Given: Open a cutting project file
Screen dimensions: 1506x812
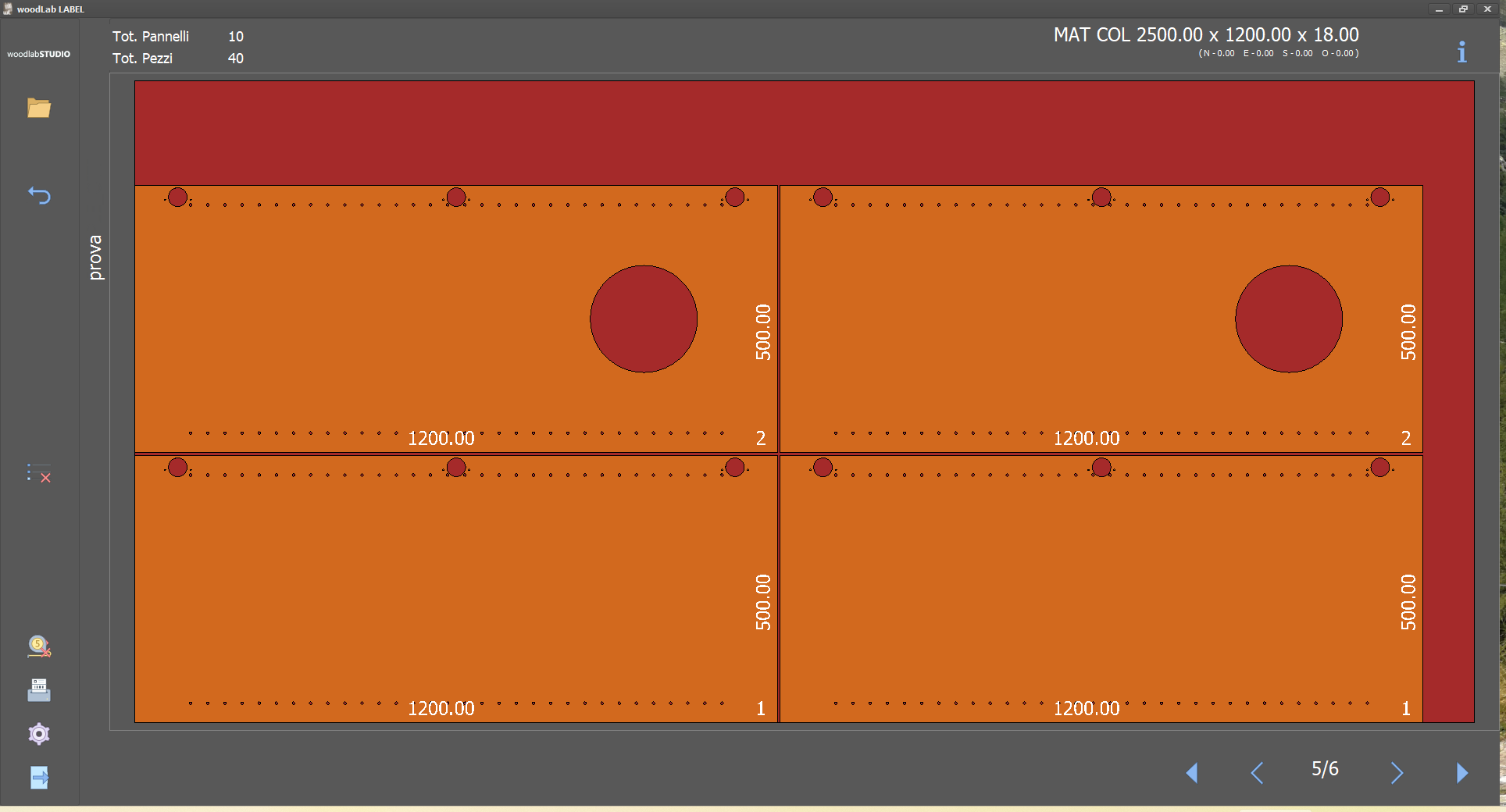Looking at the screenshot, I should (39, 109).
